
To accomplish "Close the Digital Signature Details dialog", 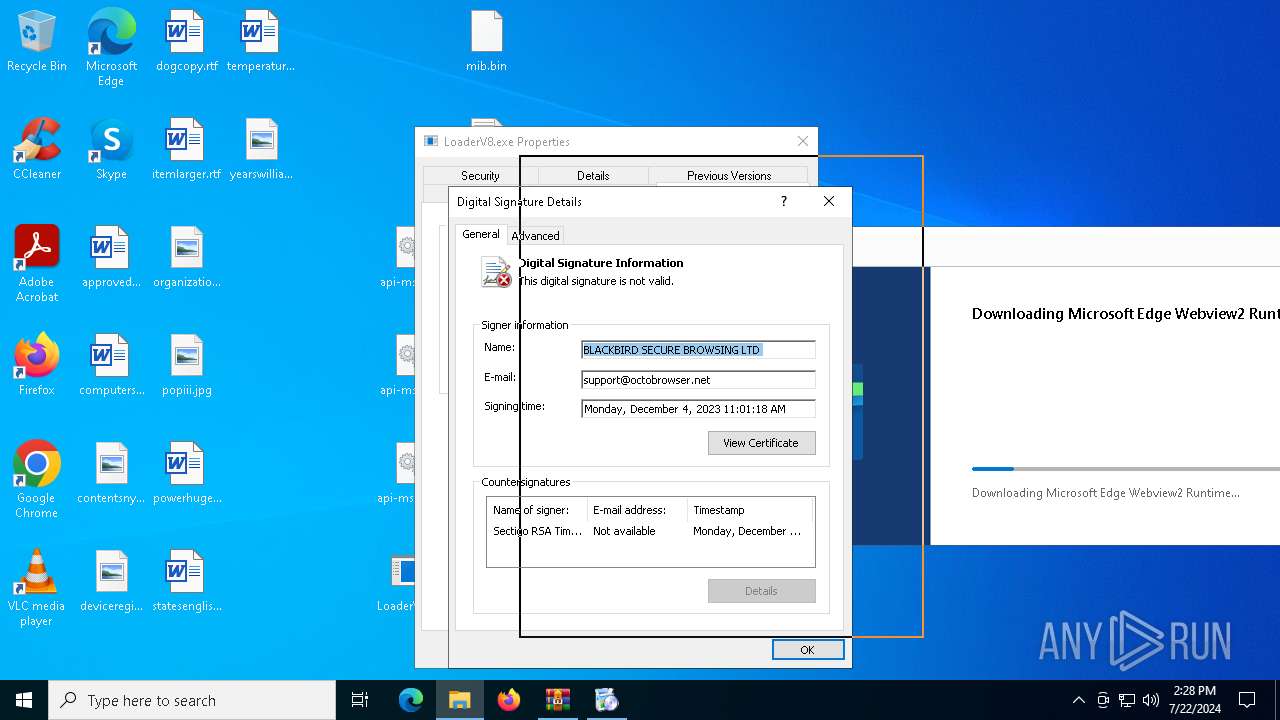I will [x=829, y=201].
